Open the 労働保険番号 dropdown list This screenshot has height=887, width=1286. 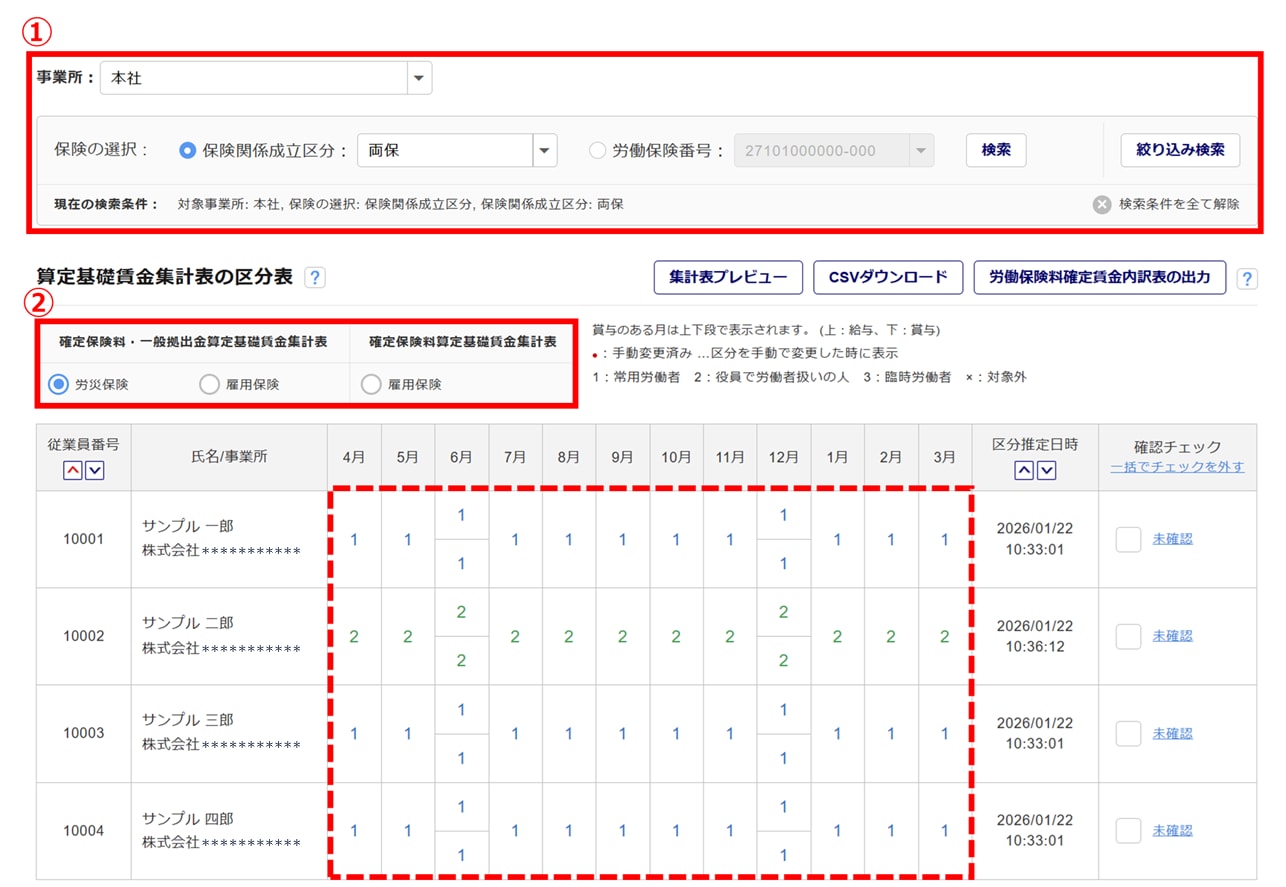pyautogui.click(x=920, y=151)
